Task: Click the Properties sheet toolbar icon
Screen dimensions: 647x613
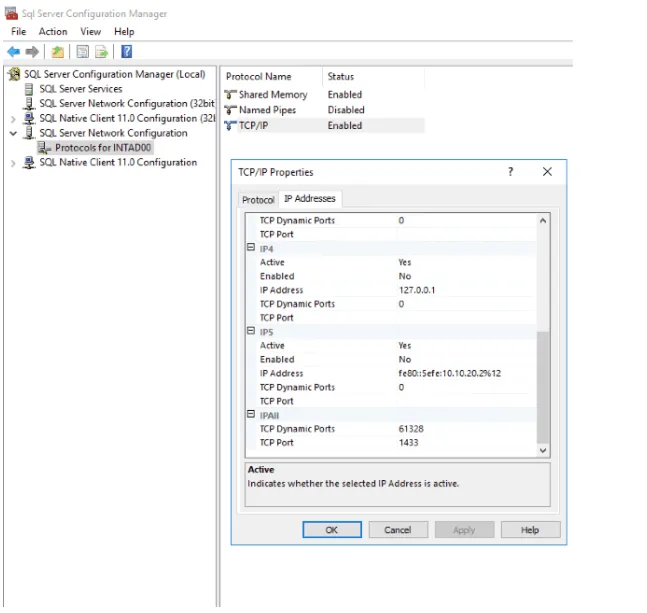Action: 83,52
